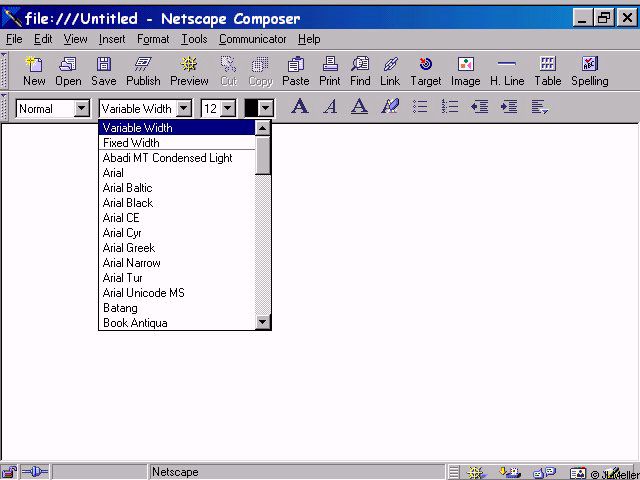
Task: Choose Arial Cyr font
Action: (177, 233)
